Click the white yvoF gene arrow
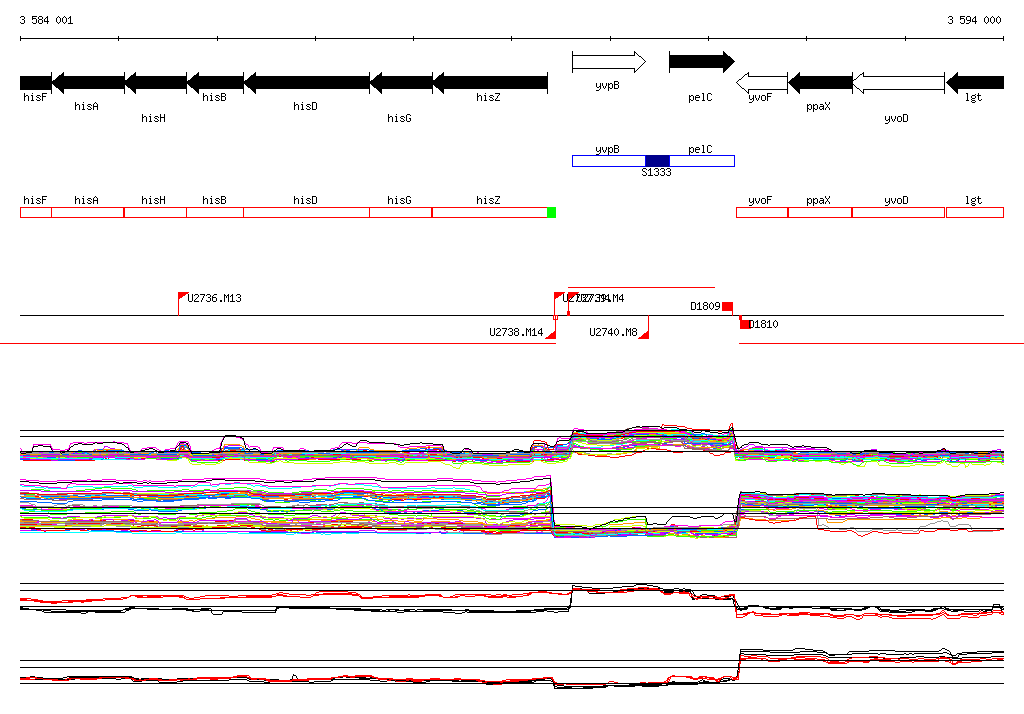The height and width of the screenshot is (714, 1024). click(761, 82)
